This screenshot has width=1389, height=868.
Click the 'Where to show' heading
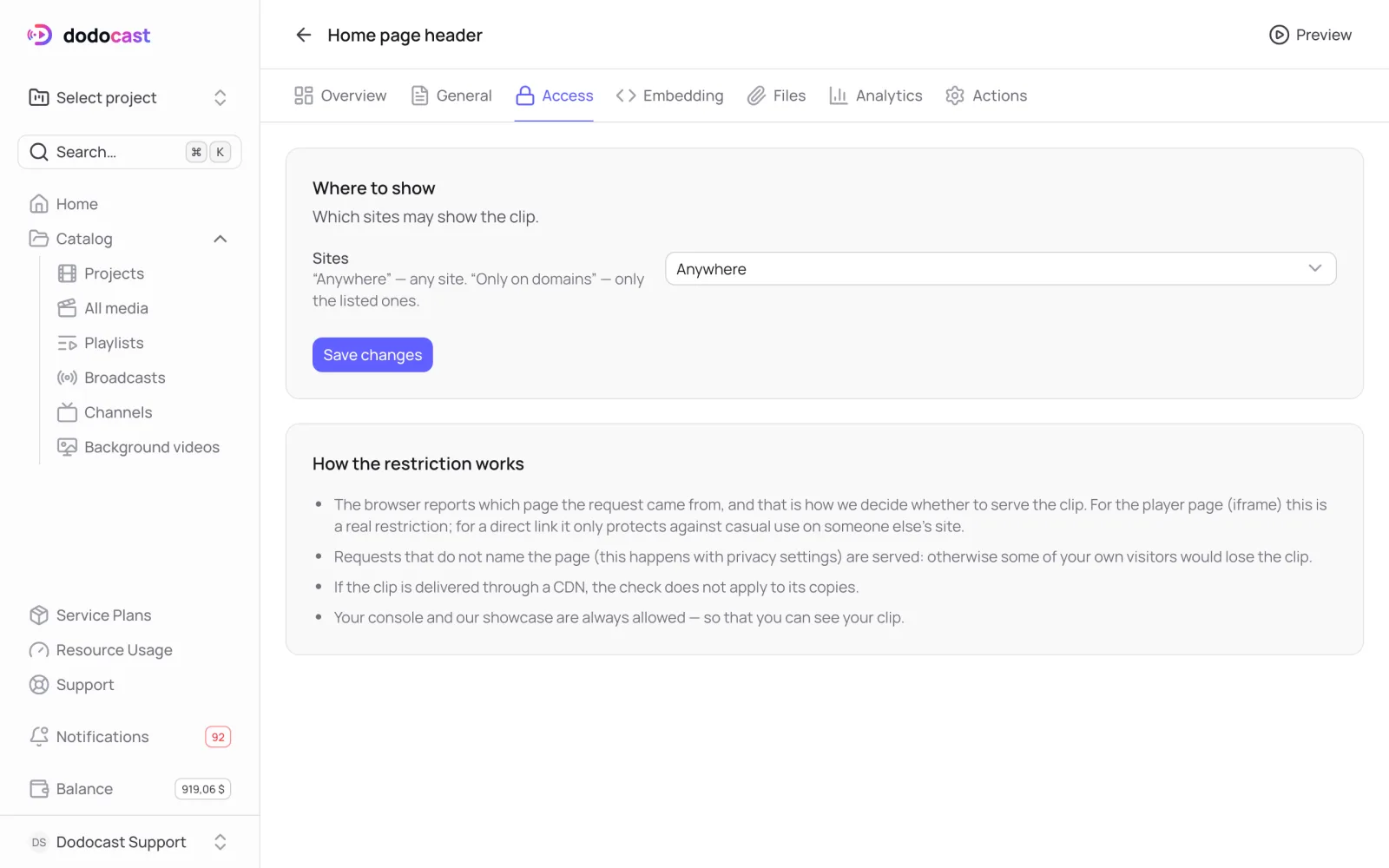373,188
